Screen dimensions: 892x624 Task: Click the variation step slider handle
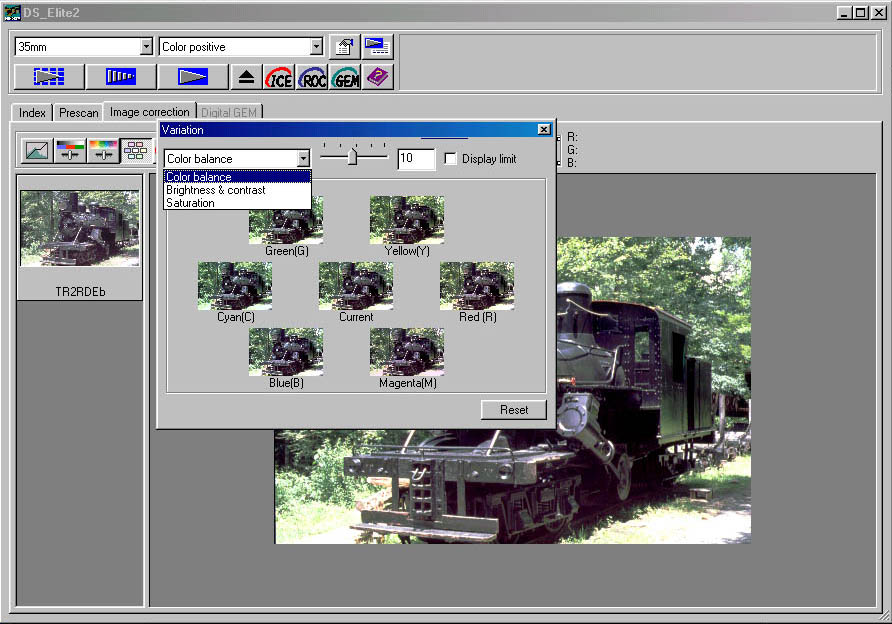point(352,157)
